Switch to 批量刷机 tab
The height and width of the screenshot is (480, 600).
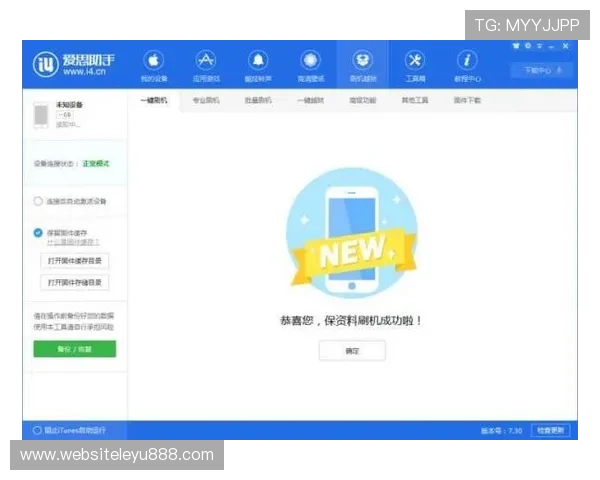[258, 100]
